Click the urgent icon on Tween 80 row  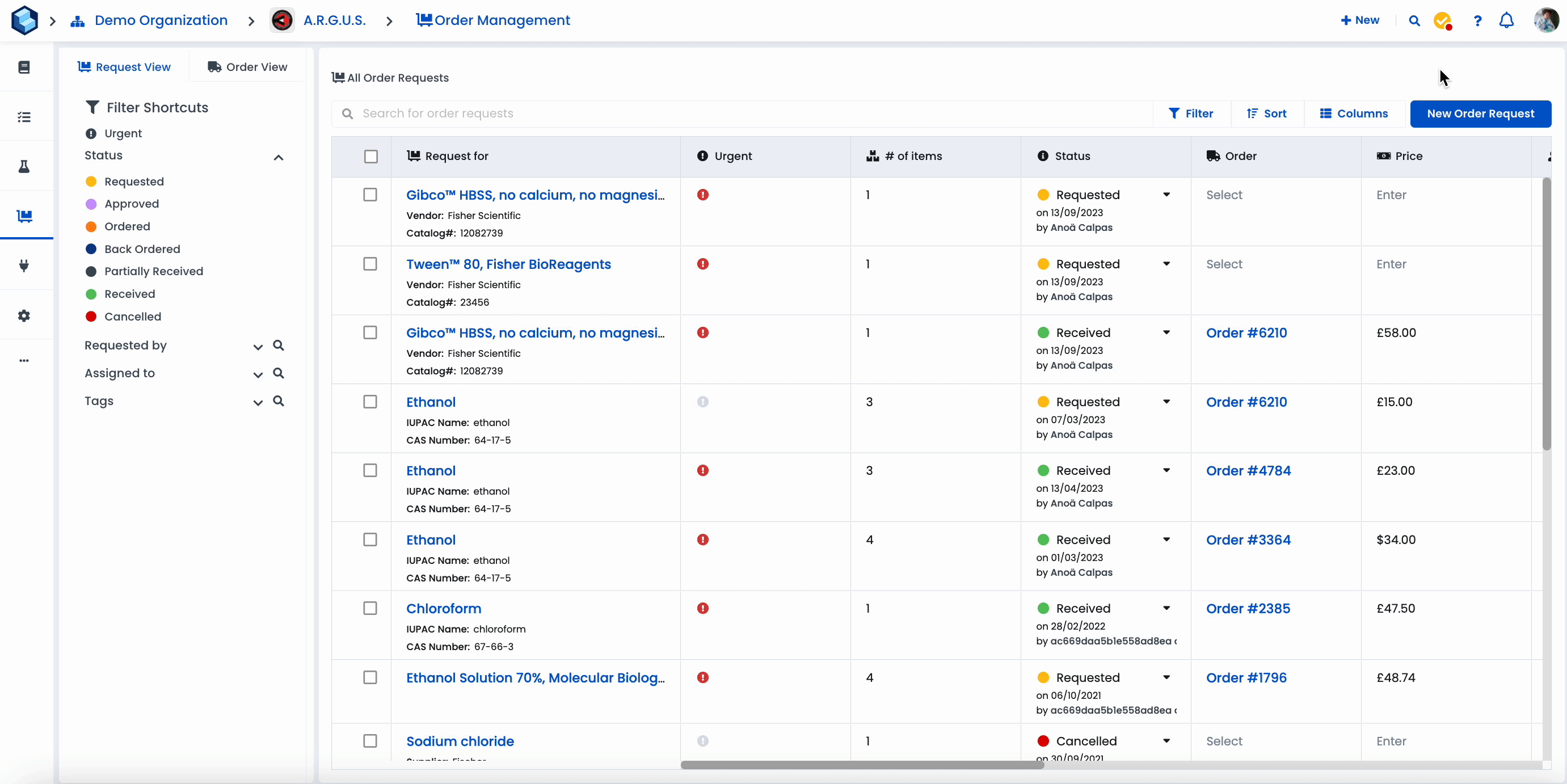pos(702,264)
